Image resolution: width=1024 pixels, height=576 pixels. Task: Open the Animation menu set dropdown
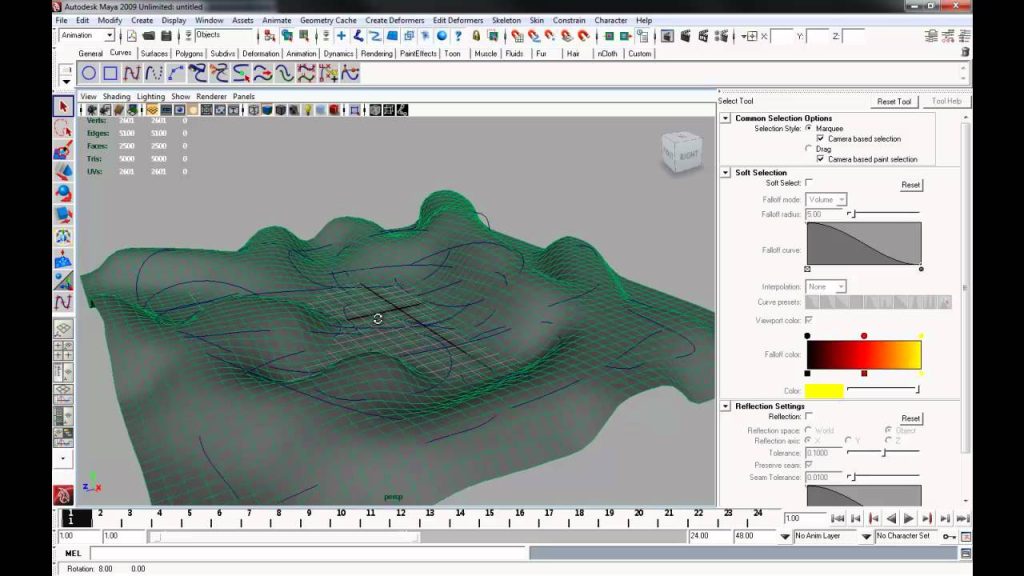(109, 35)
